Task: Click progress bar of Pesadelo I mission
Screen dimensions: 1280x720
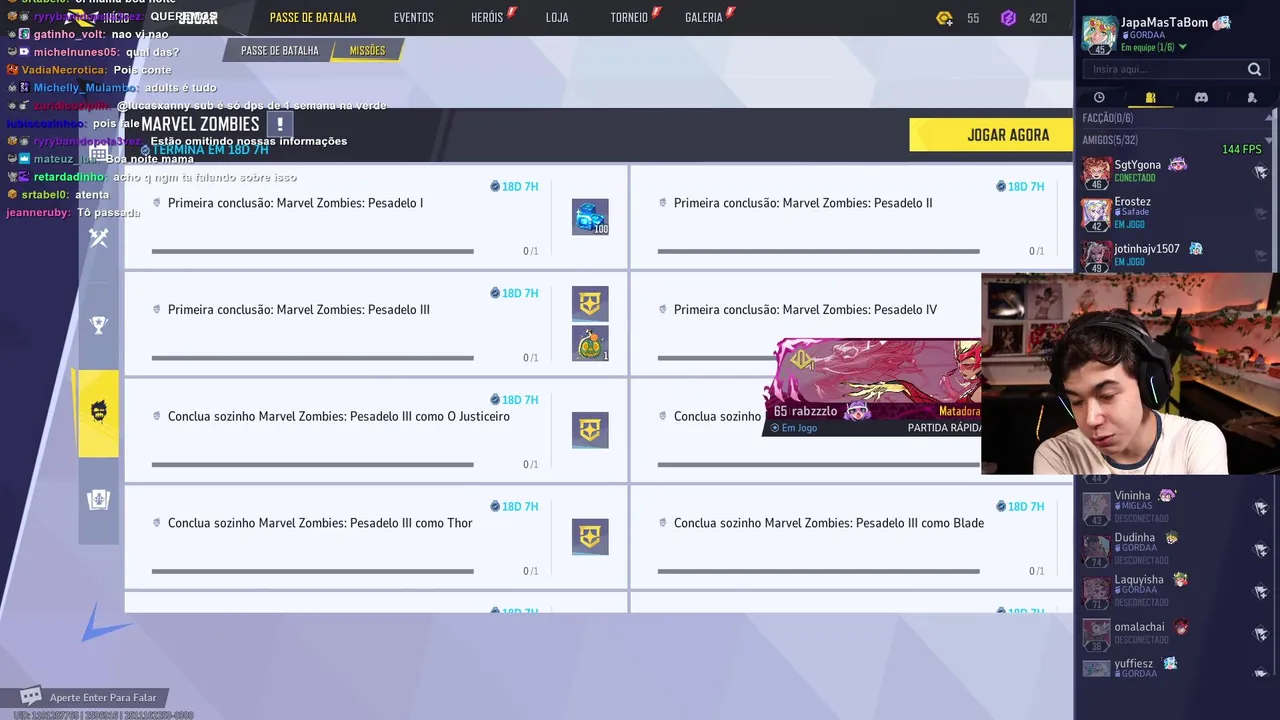Action: [x=312, y=251]
